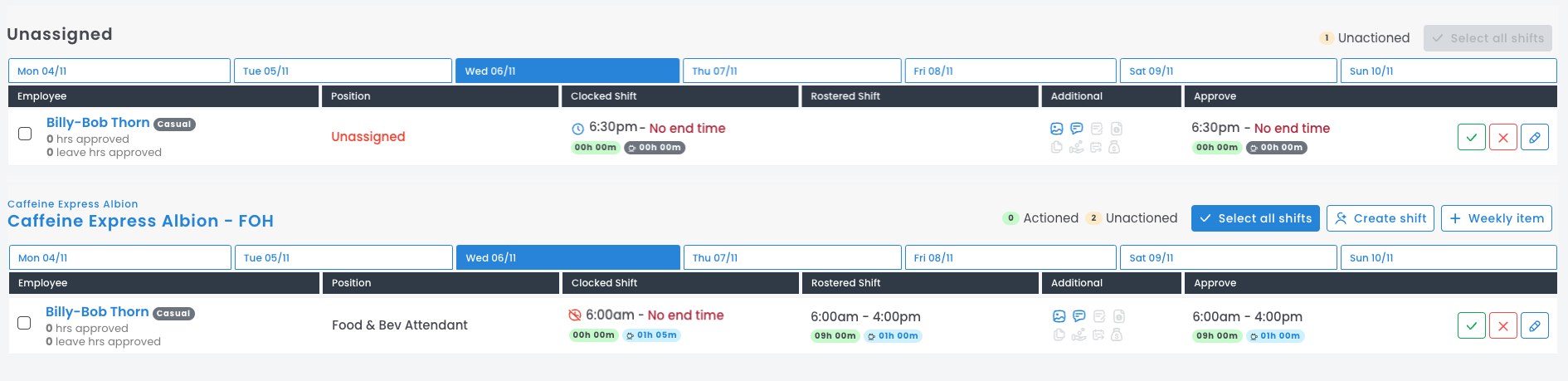This screenshot has height=381, width=1568.
Task: Click the blue Select all shifts button
Action: pyautogui.click(x=1255, y=218)
